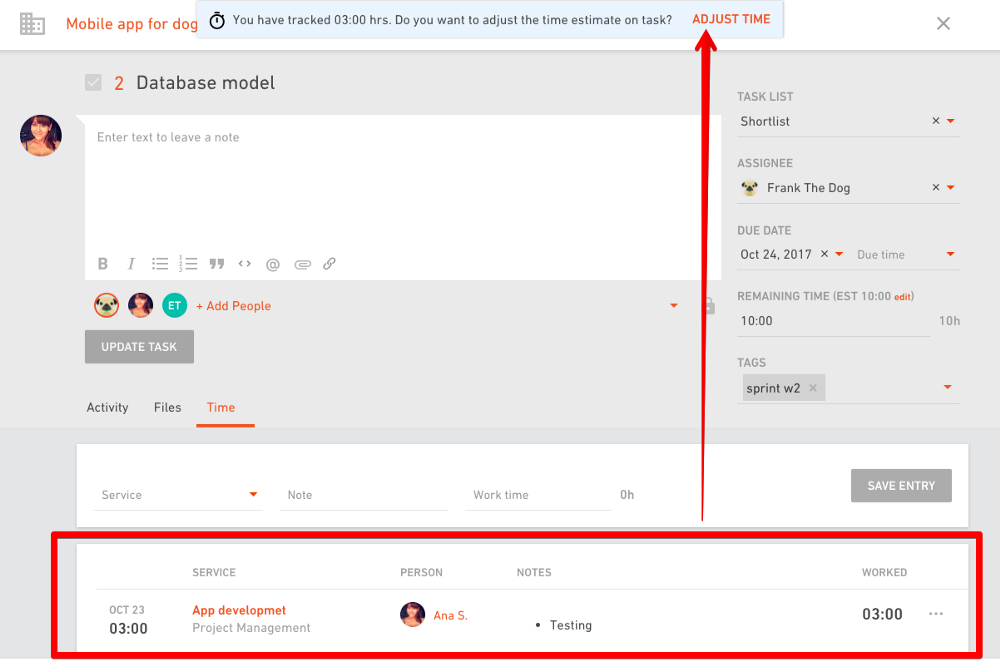Click the Oct 24, 2017 date value
This screenshot has height=661, width=1000.
(x=776, y=254)
